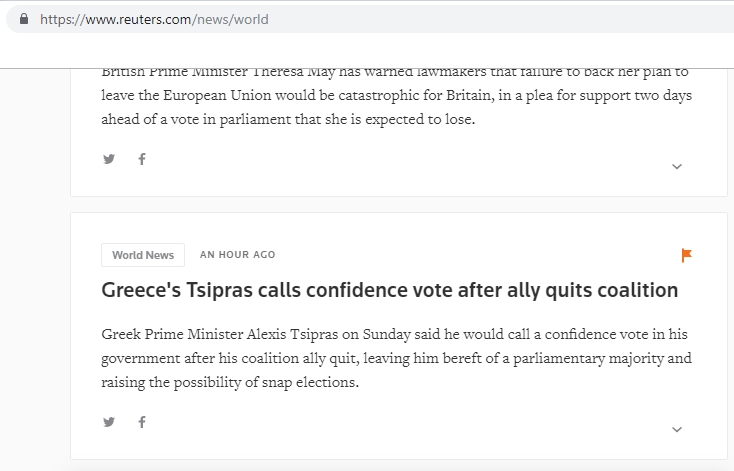Share Theresa May article on Twitter

pos(109,159)
